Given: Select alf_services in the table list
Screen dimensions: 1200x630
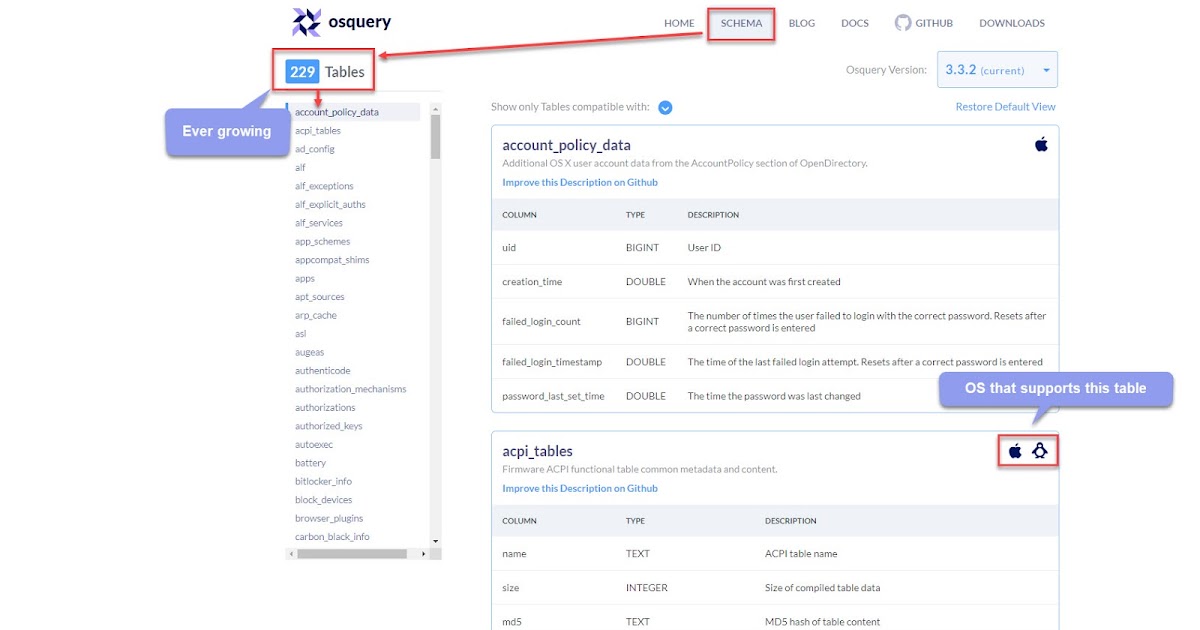Looking at the screenshot, I should (319, 223).
